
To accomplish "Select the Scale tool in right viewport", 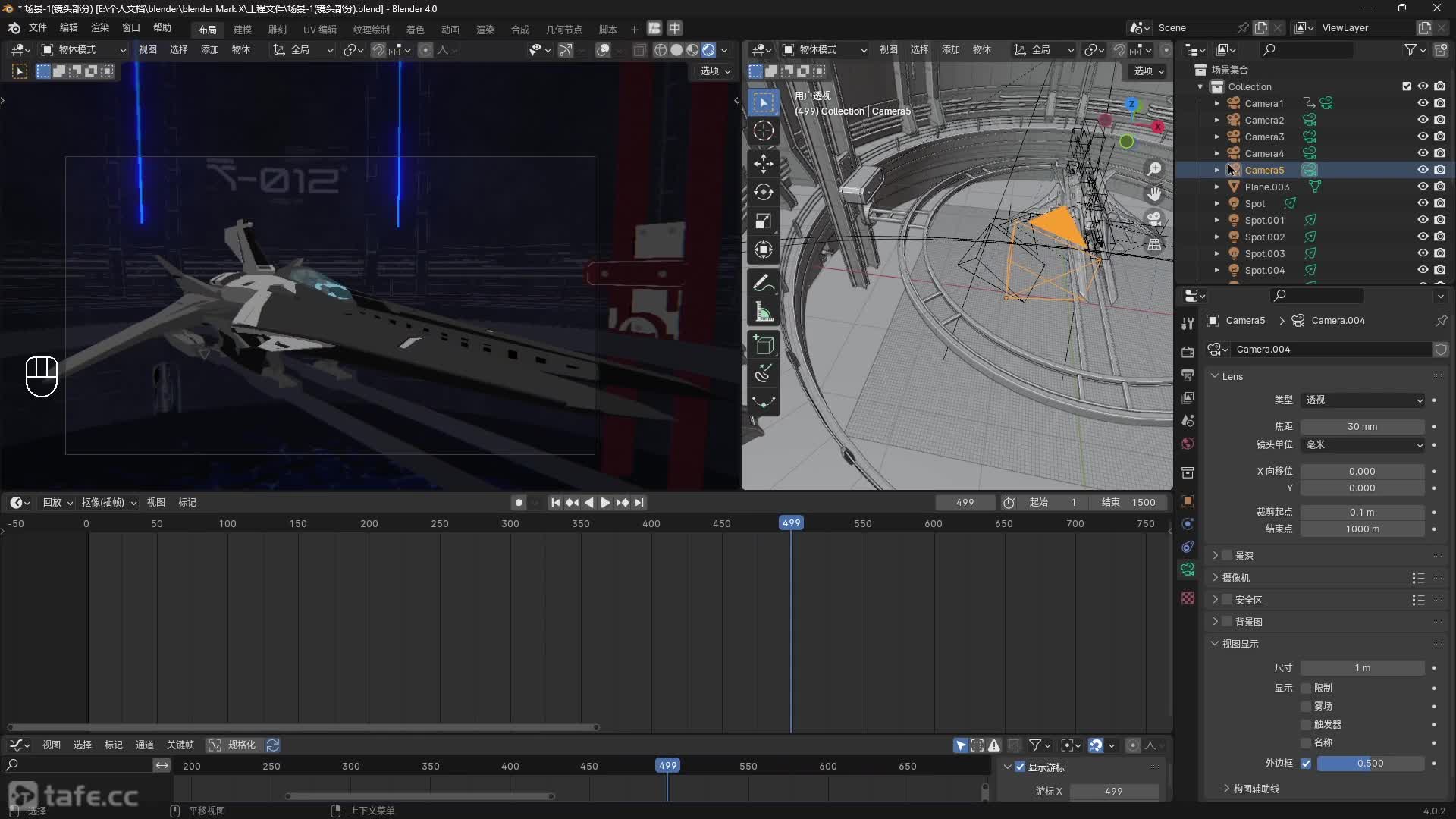I will 764,221.
